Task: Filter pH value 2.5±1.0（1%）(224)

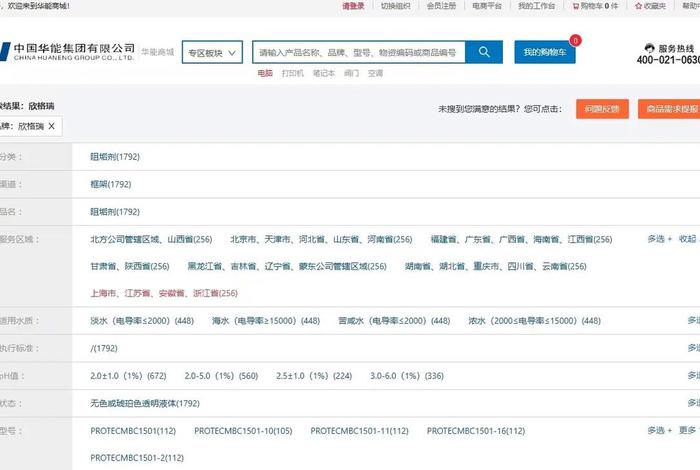Action: pyautogui.click(x=314, y=376)
